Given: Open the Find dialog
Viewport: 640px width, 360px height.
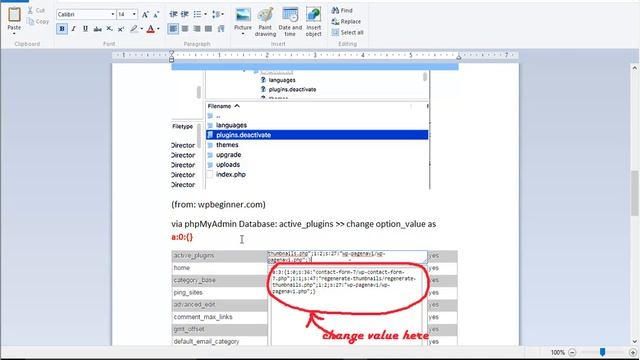Looking at the screenshot, I should pos(342,10).
